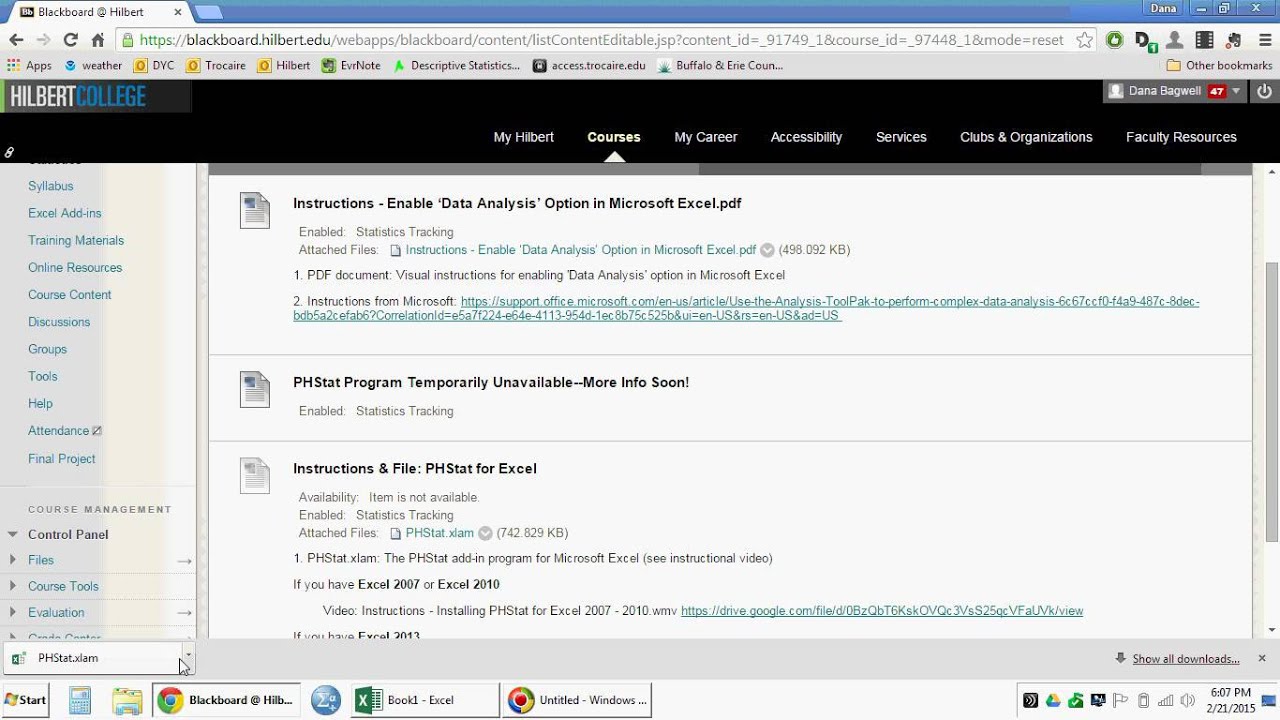Open Windows Explorer folder in the taskbar

(x=127, y=700)
